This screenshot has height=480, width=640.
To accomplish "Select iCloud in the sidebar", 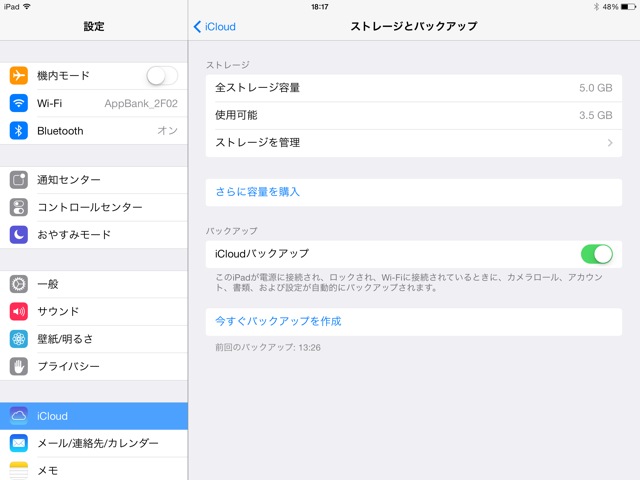I will click(94, 416).
